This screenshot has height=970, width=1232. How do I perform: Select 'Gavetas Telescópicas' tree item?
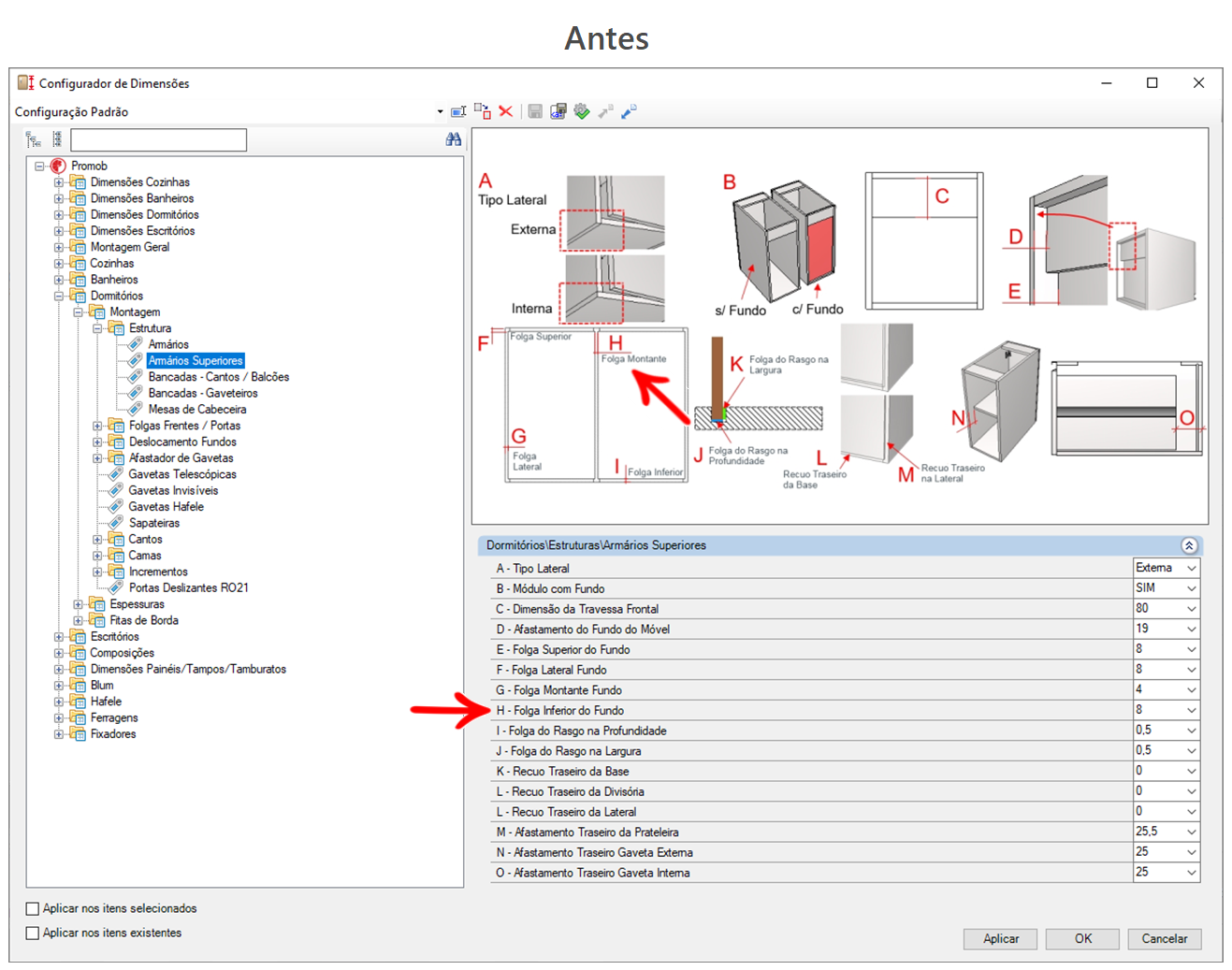[182, 474]
